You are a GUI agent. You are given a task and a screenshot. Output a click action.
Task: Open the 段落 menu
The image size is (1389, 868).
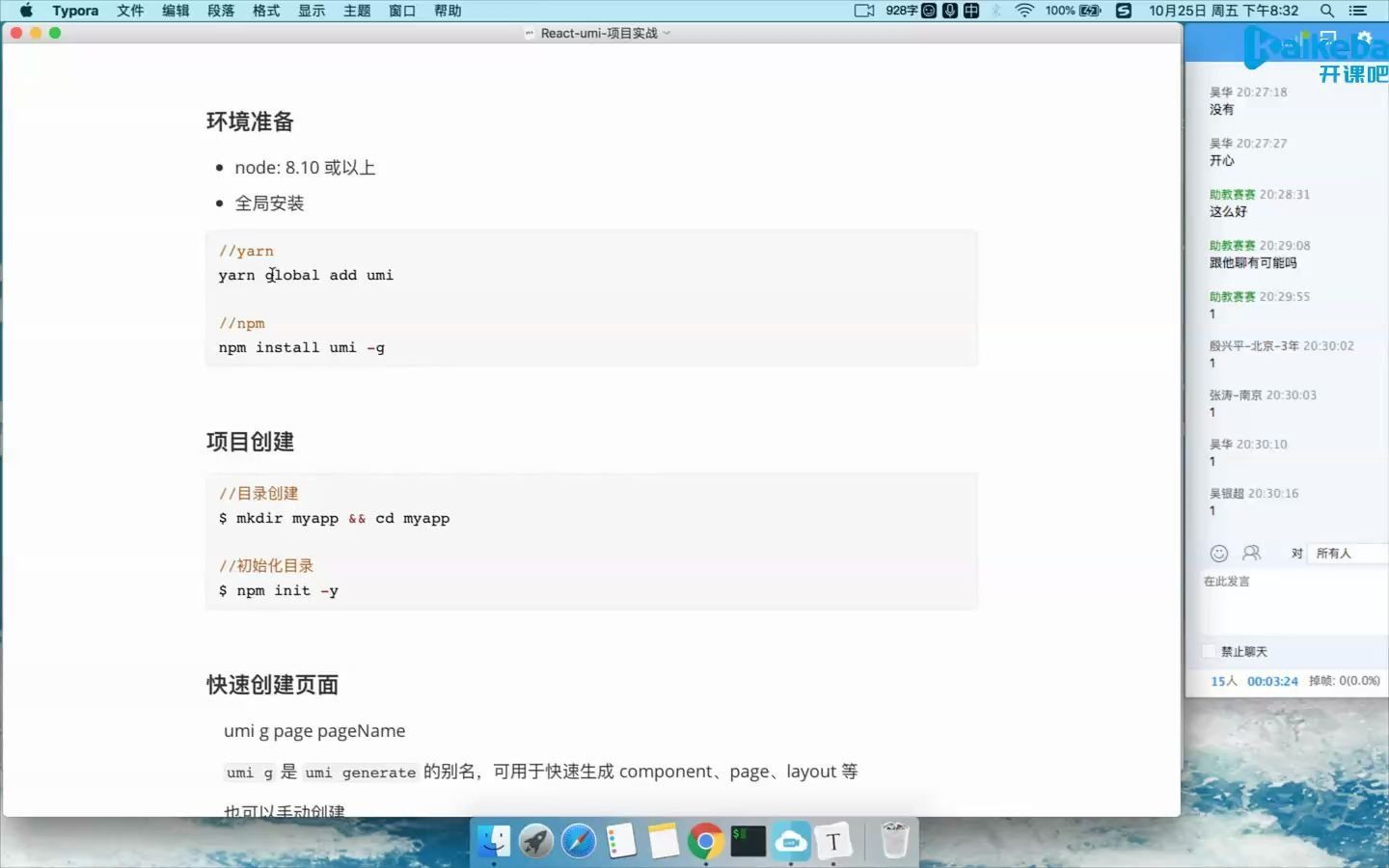pos(221,11)
